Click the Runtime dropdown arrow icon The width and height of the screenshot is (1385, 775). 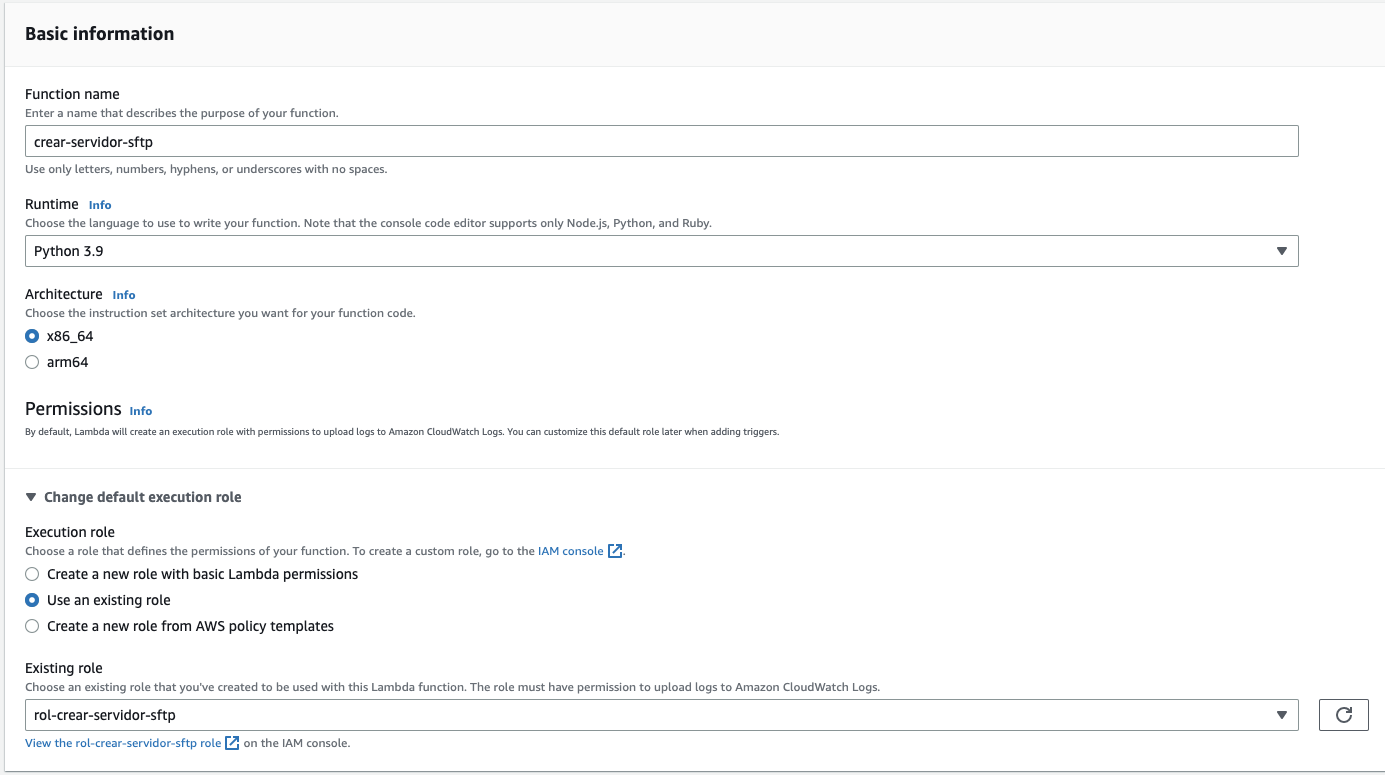pos(1281,251)
